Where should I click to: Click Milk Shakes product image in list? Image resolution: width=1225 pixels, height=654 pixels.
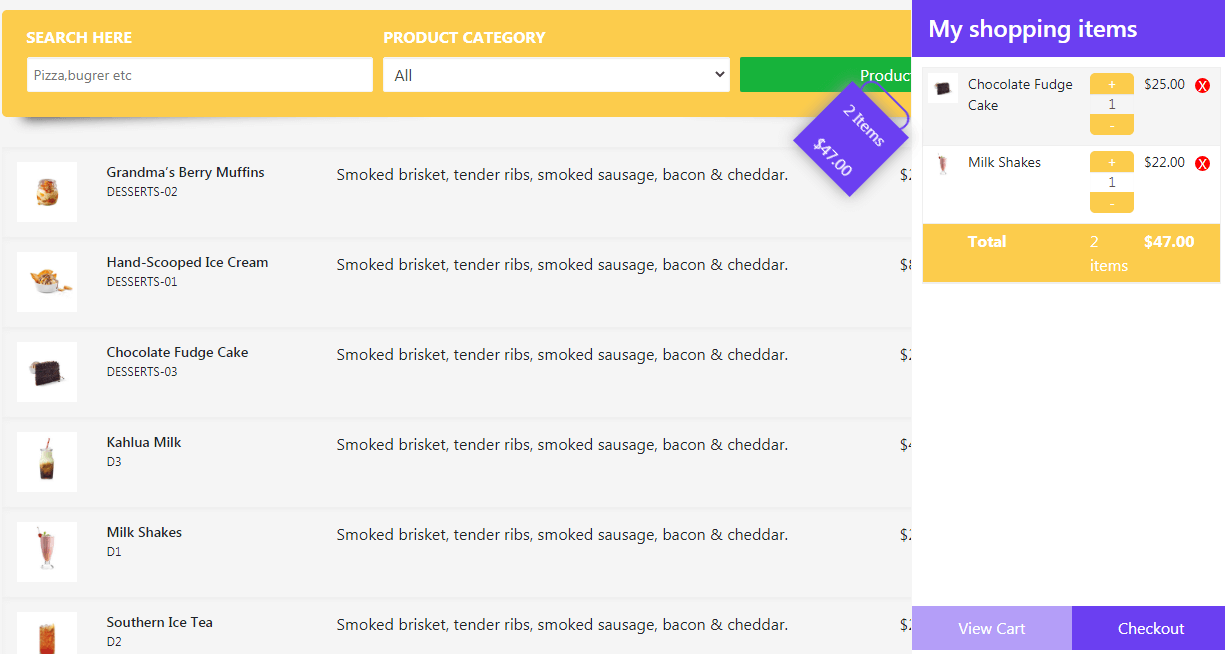[x=47, y=552]
